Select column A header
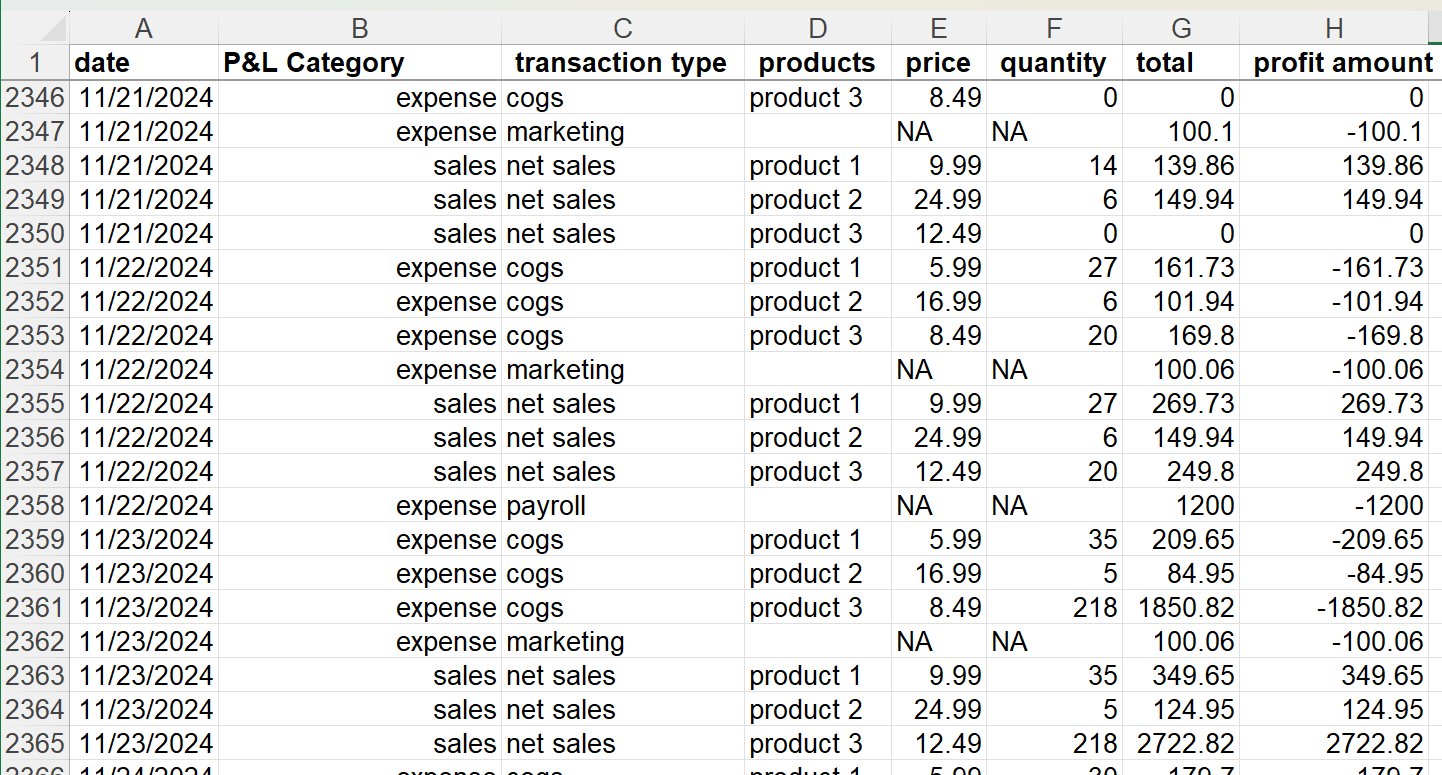 [x=143, y=28]
